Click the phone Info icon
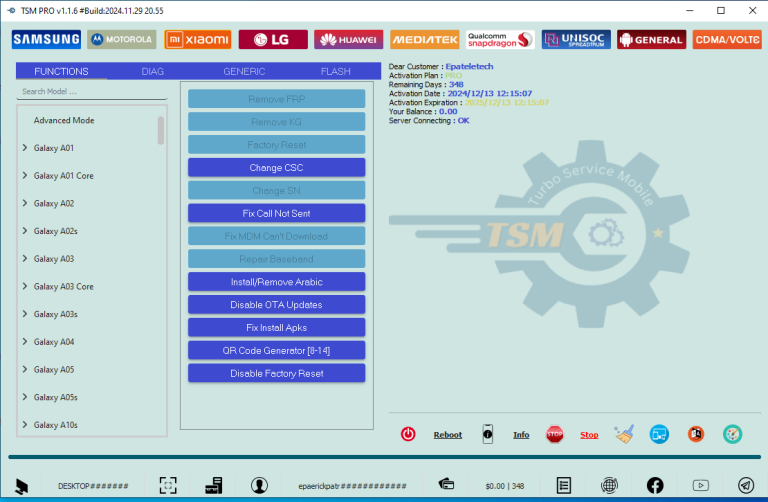 (488, 434)
